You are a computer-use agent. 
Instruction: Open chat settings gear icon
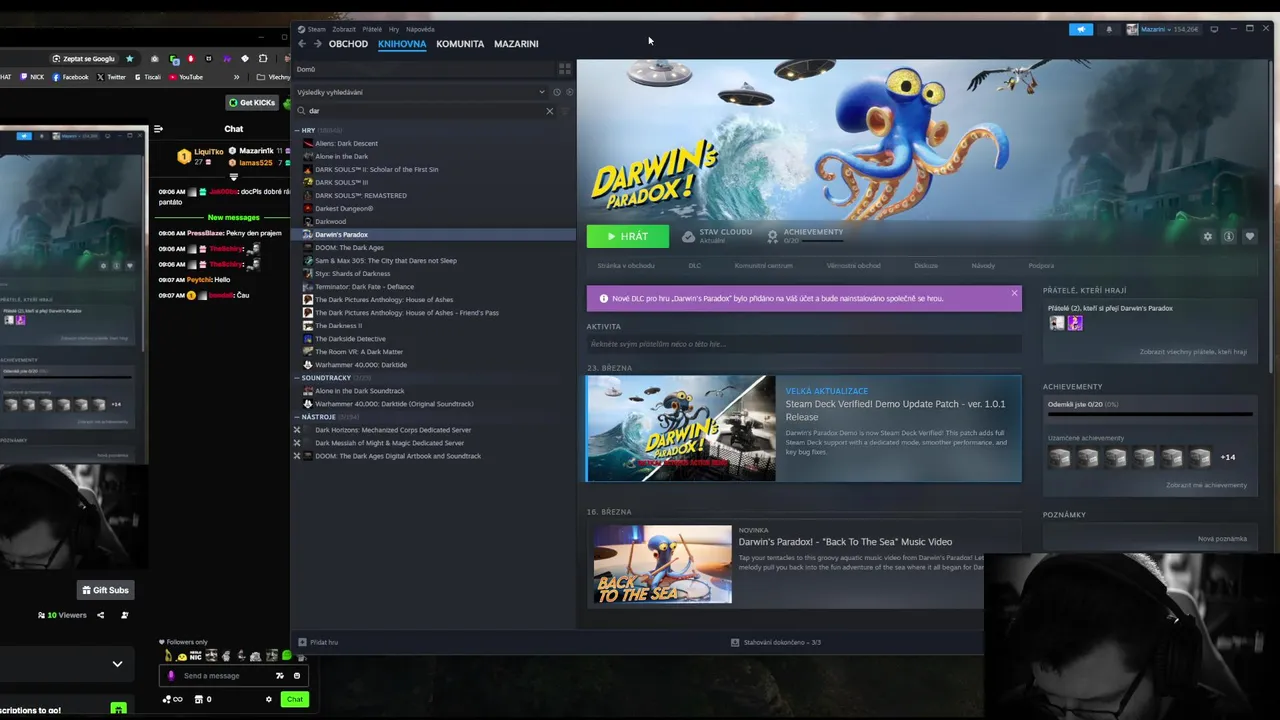pos(268,699)
